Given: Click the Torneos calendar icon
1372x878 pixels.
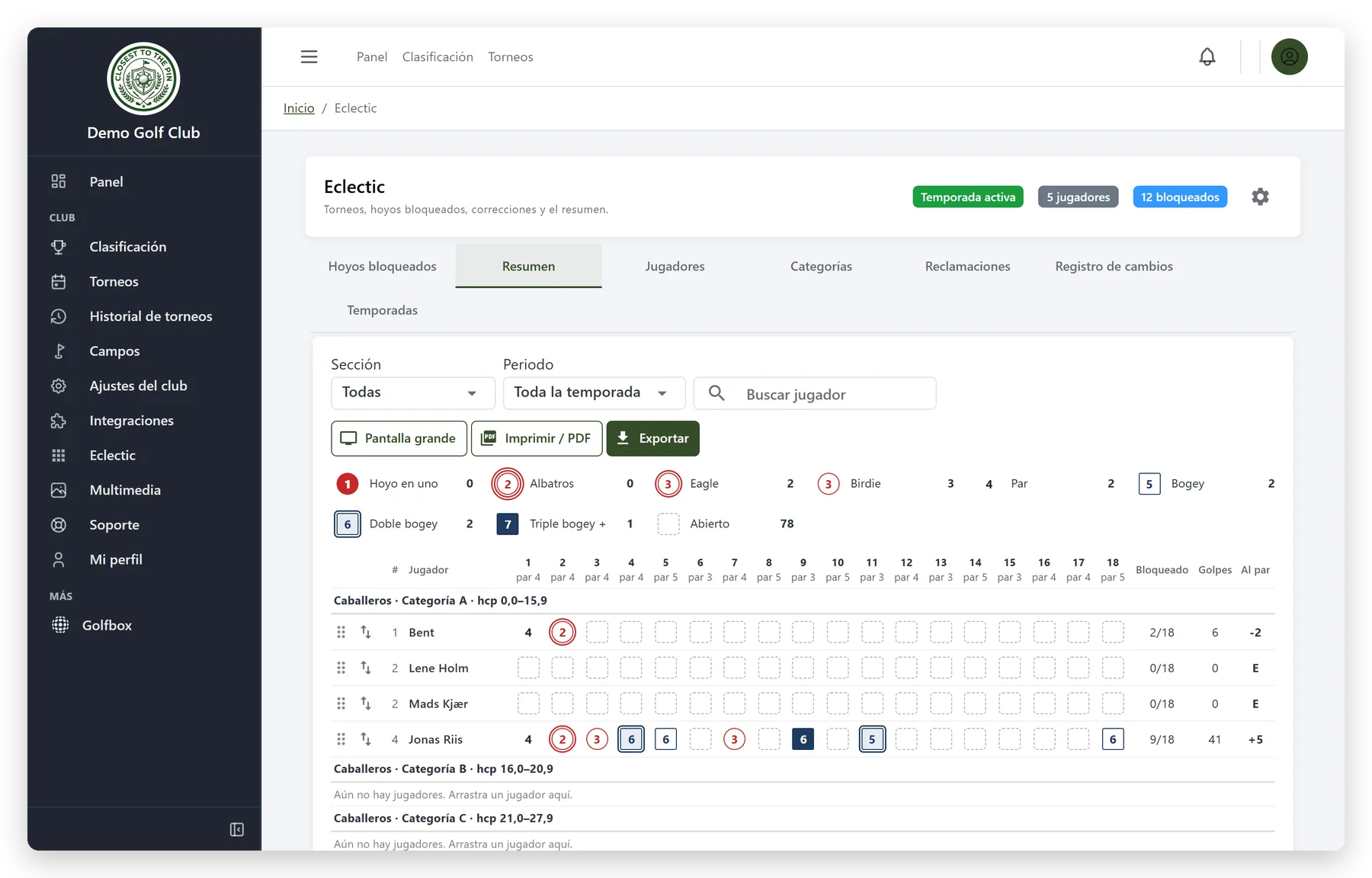Looking at the screenshot, I should click(59, 282).
